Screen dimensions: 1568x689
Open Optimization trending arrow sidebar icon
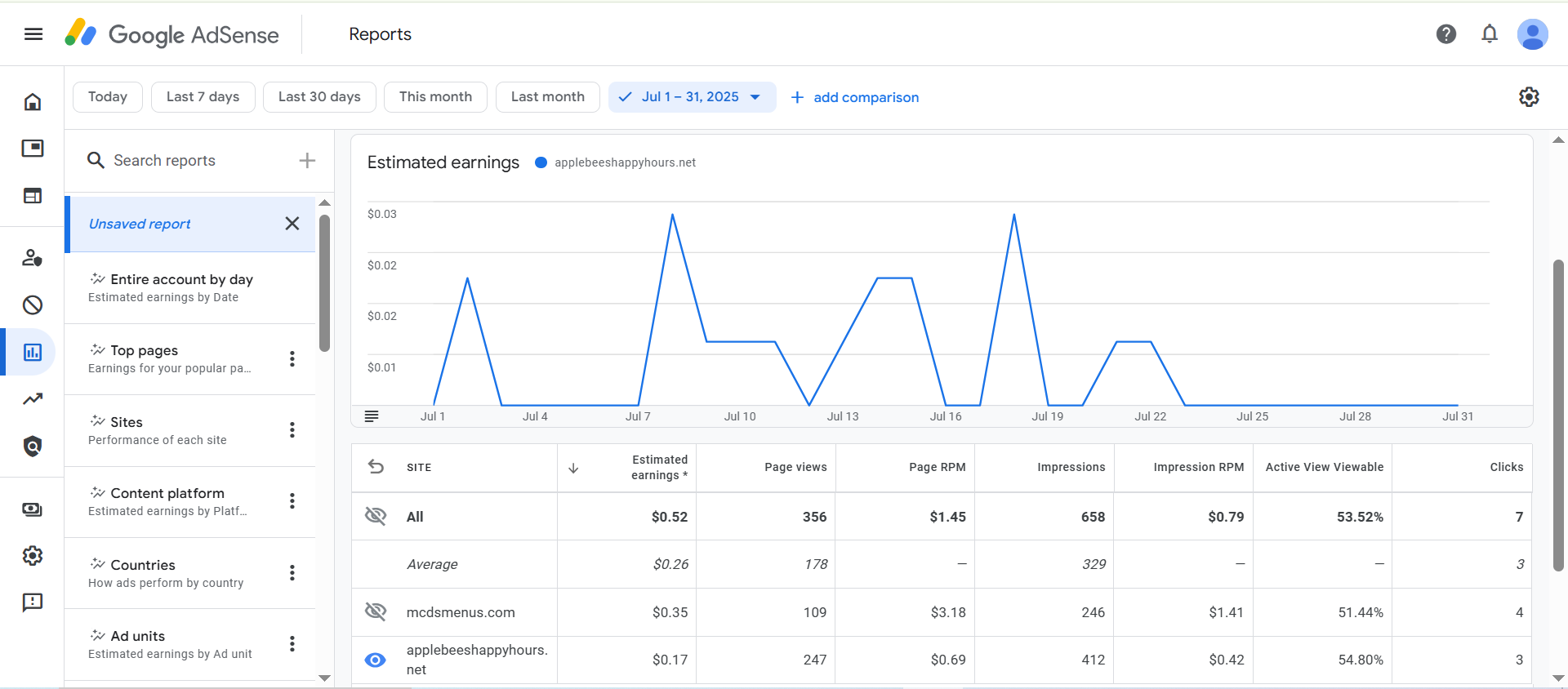coord(33,399)
